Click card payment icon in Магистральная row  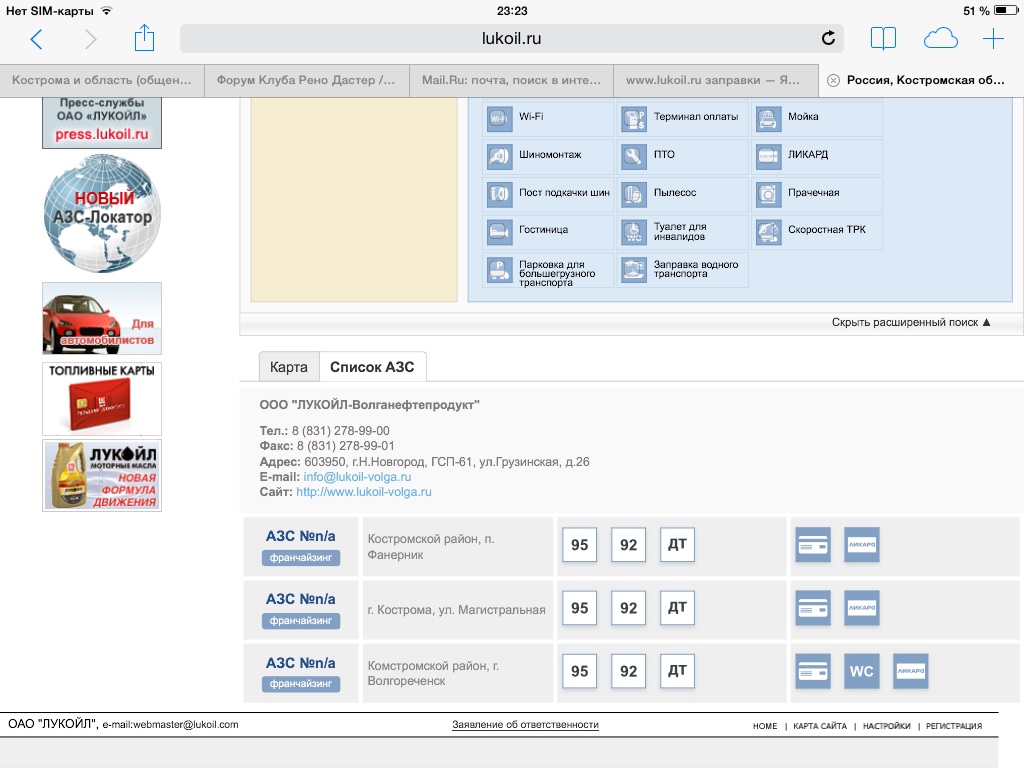coord(813,608)
